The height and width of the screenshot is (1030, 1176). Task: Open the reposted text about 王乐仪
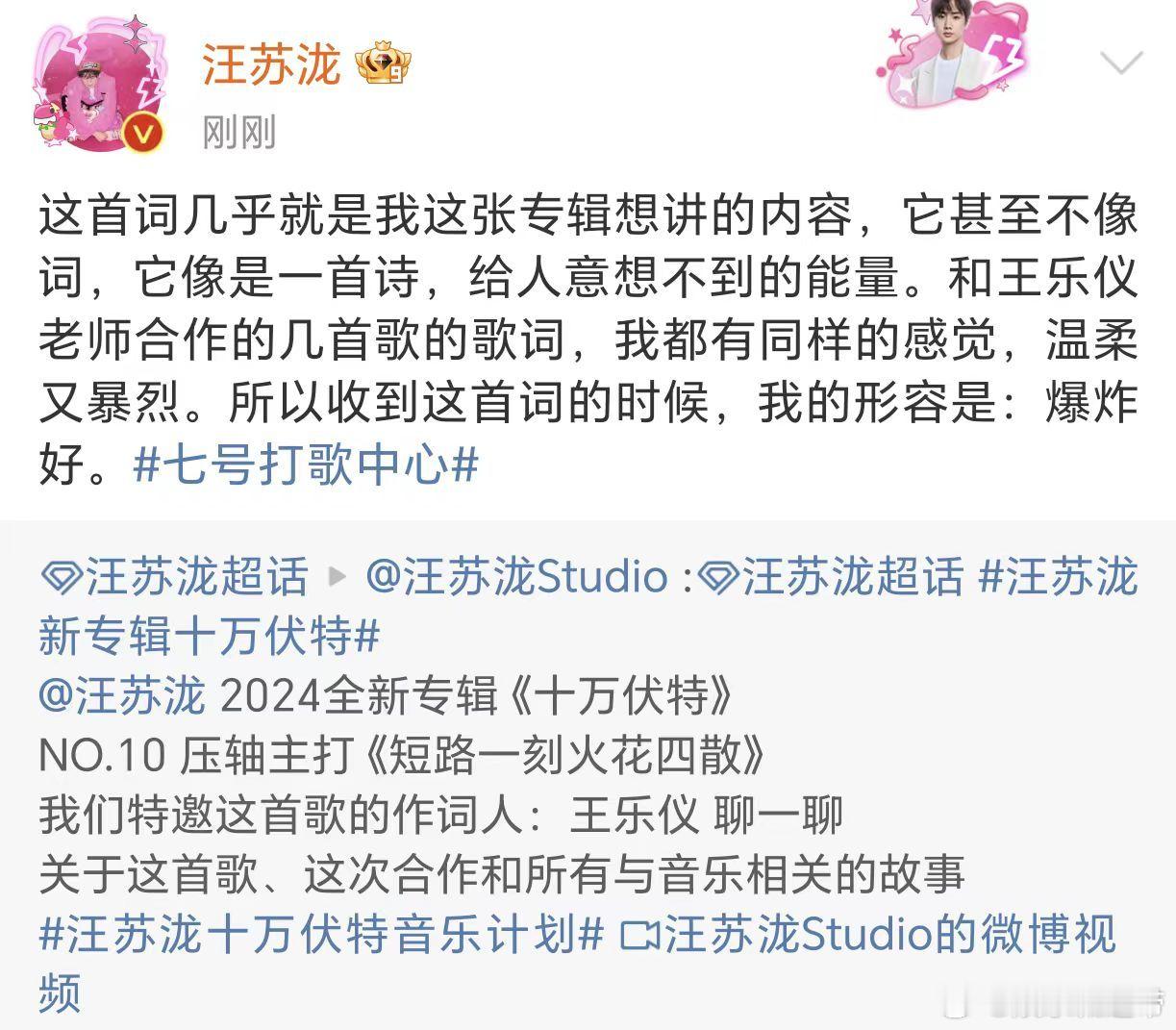click(x=440, y=815)
